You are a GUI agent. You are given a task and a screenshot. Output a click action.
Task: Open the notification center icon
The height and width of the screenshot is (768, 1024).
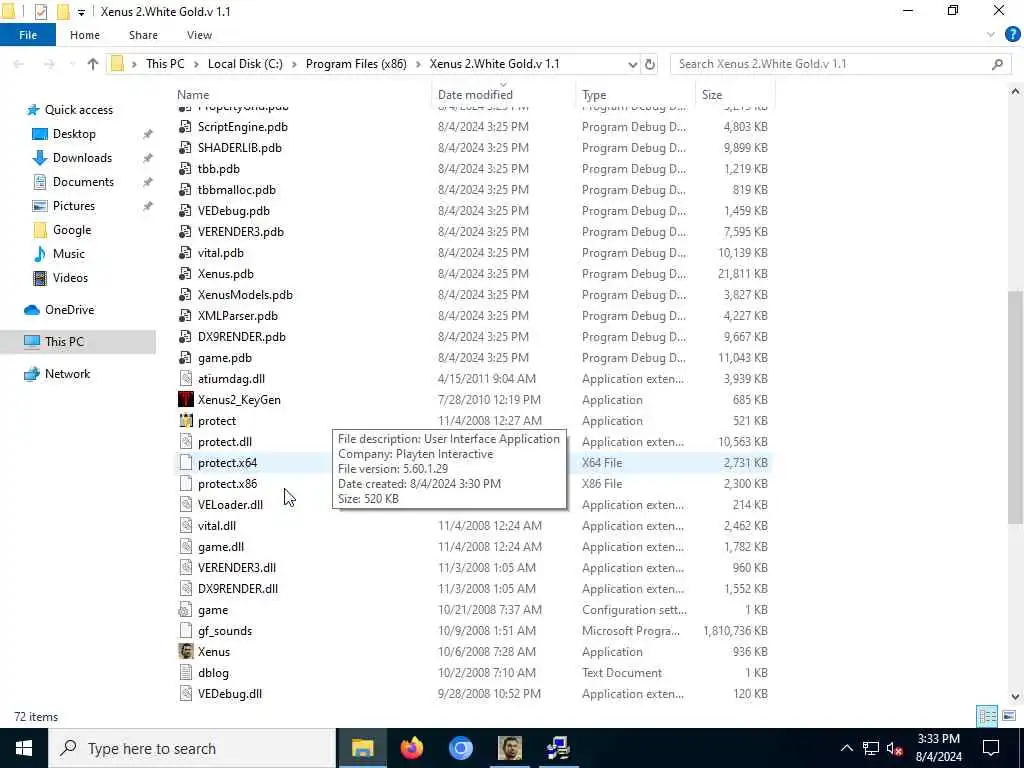click(991, 748)
